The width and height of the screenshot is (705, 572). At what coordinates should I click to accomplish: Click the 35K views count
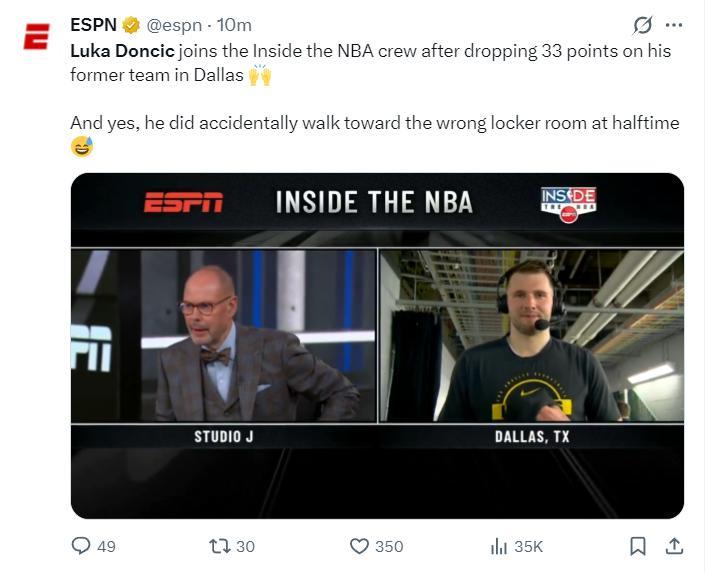pos(528,546)
